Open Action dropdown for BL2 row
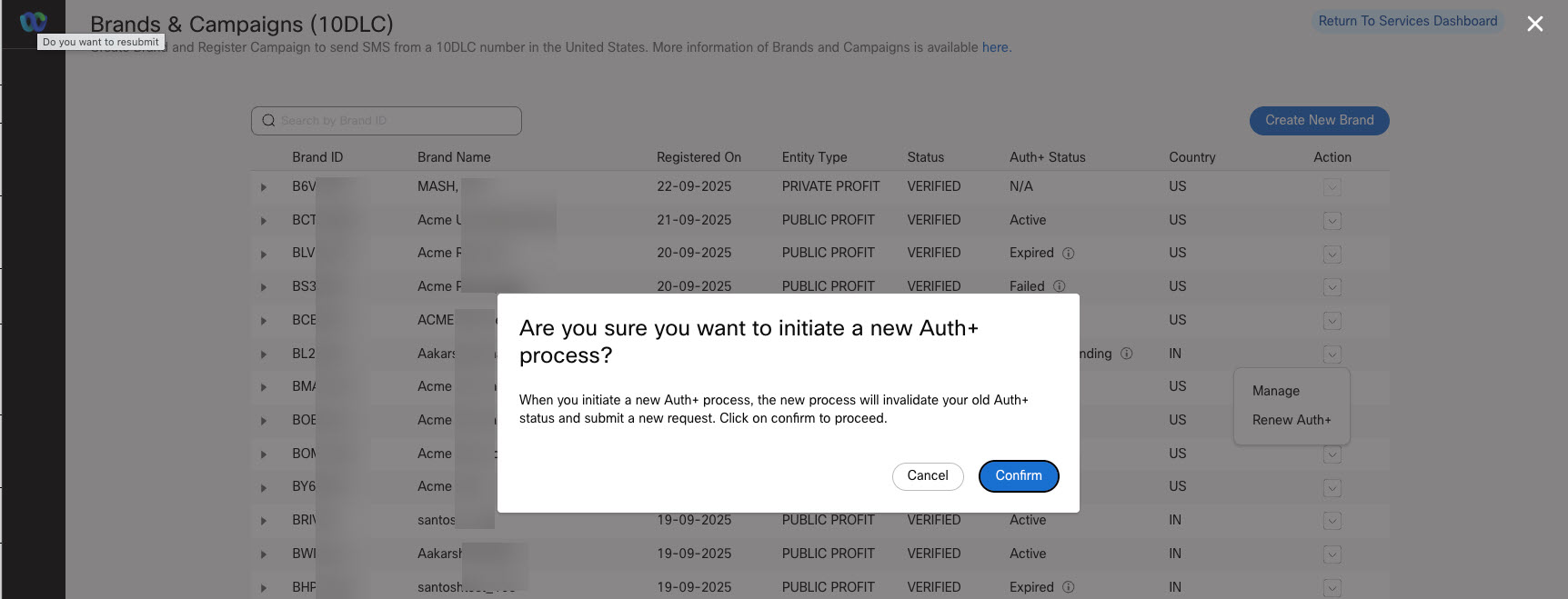1568x599 pixels. pos(1332,354)
